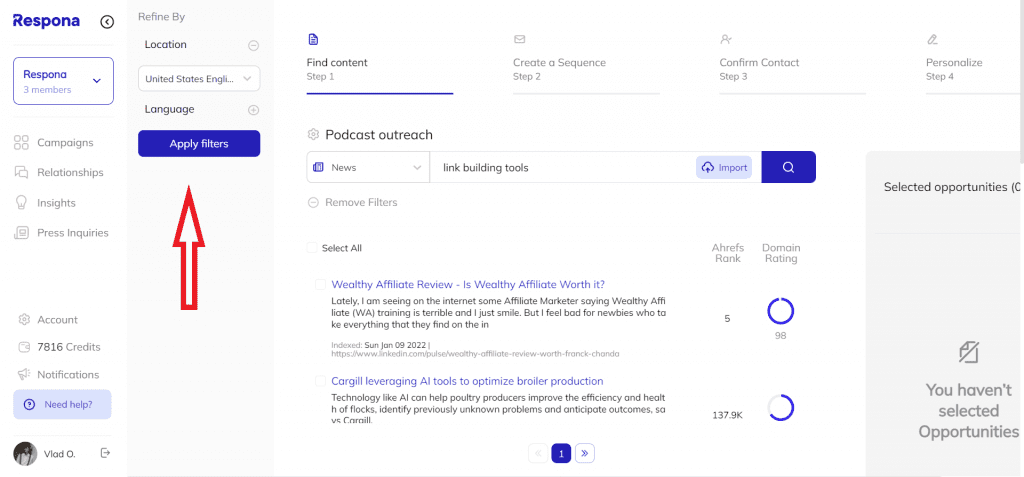Check the Select All checkbox
Image resolution: width=1024 pixels, height=477 pixels.
[312, 248]
